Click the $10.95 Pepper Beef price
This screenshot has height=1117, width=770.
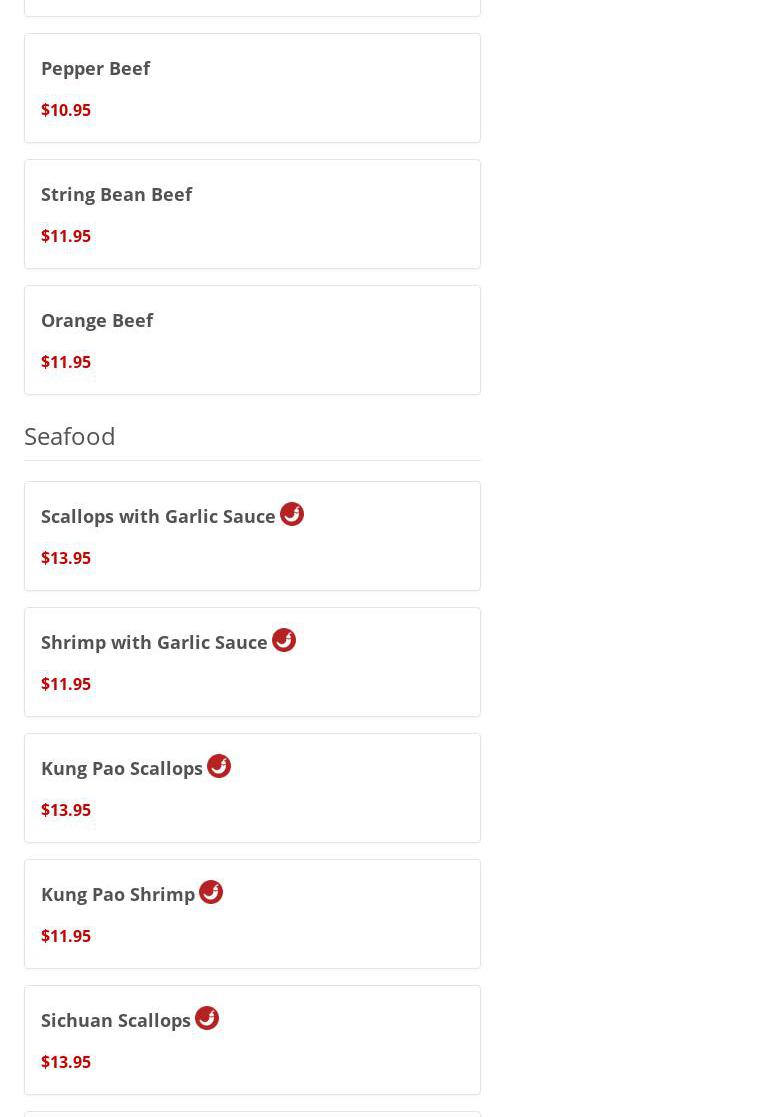(66, 110)
